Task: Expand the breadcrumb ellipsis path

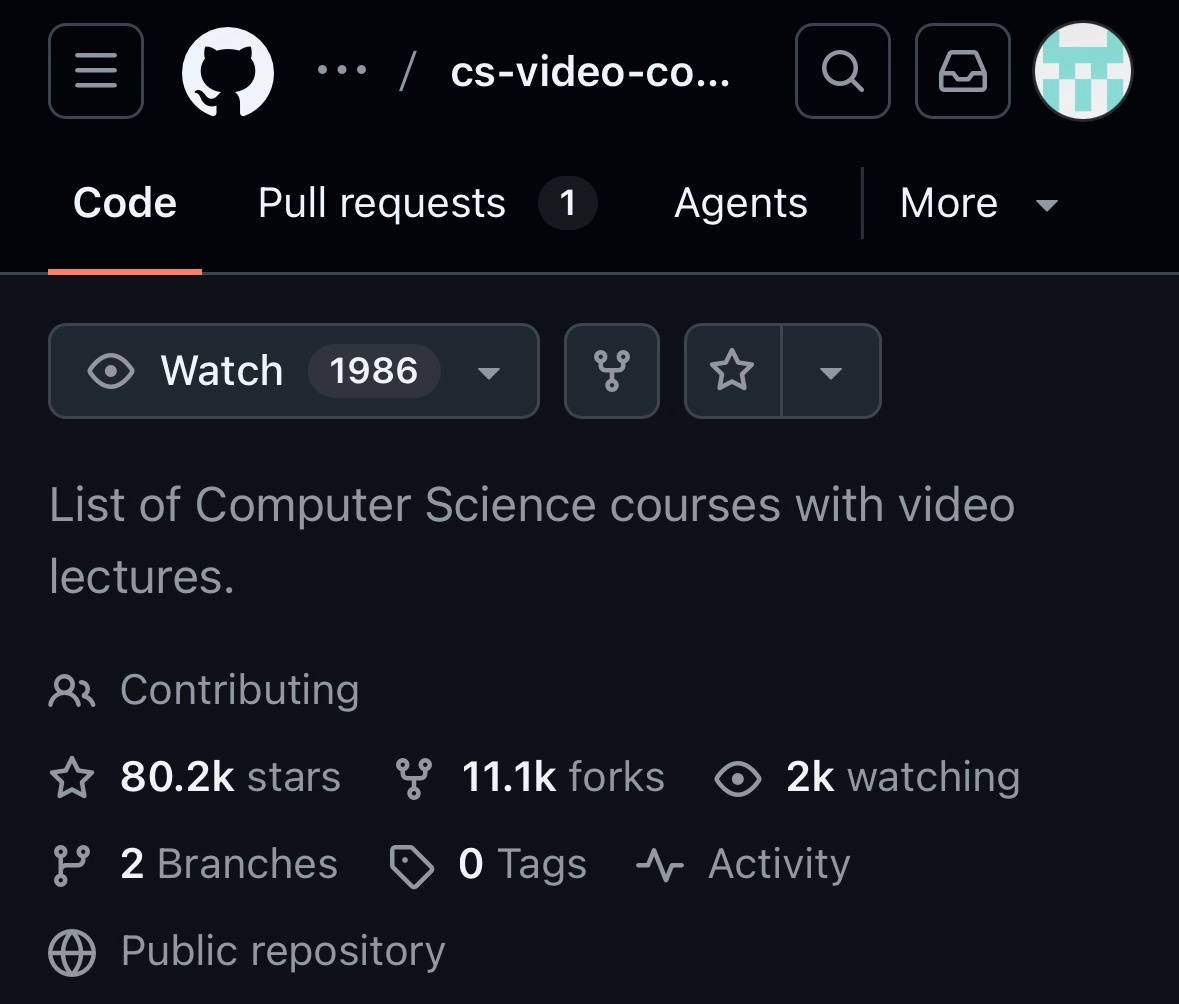Action: click(341, 72)
